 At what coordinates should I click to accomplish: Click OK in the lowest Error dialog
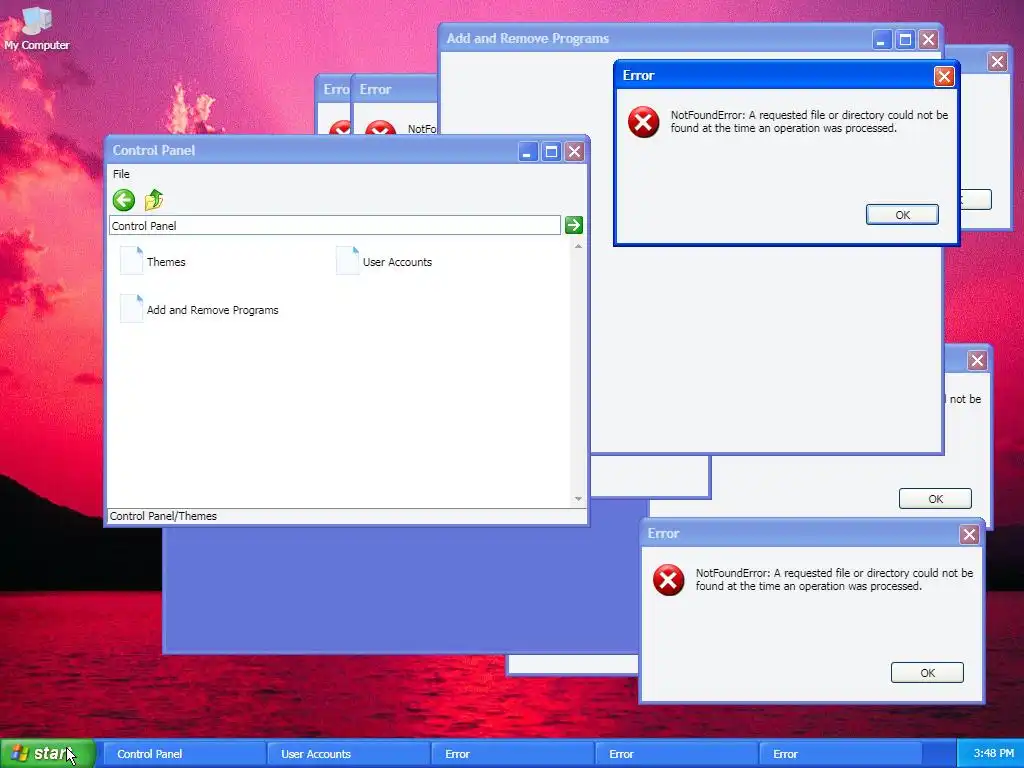(x=927, y=673)
